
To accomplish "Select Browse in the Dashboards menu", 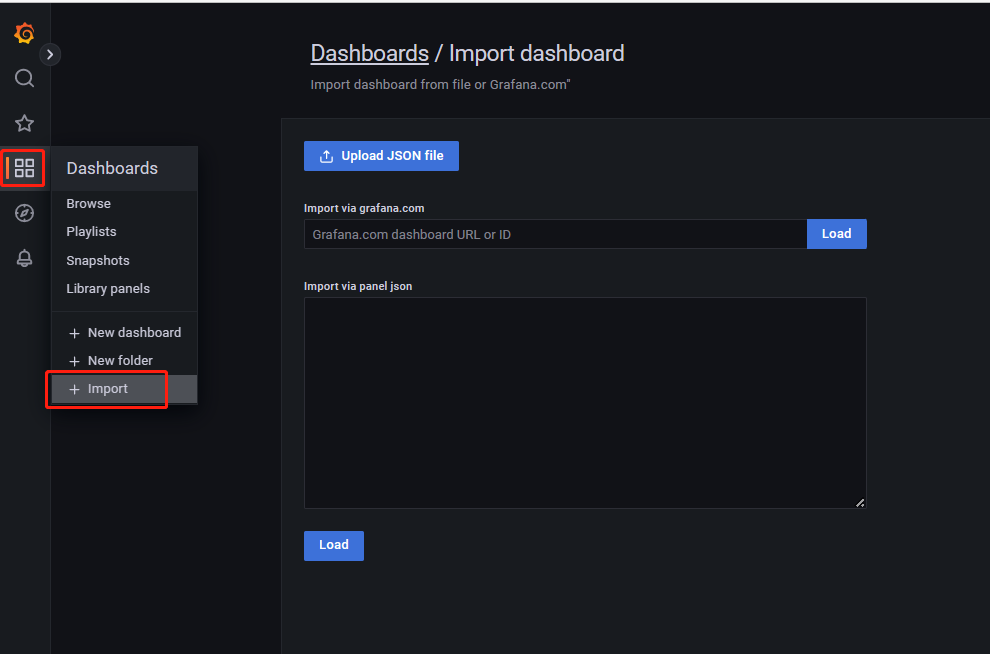I will (x=88, y=203).
